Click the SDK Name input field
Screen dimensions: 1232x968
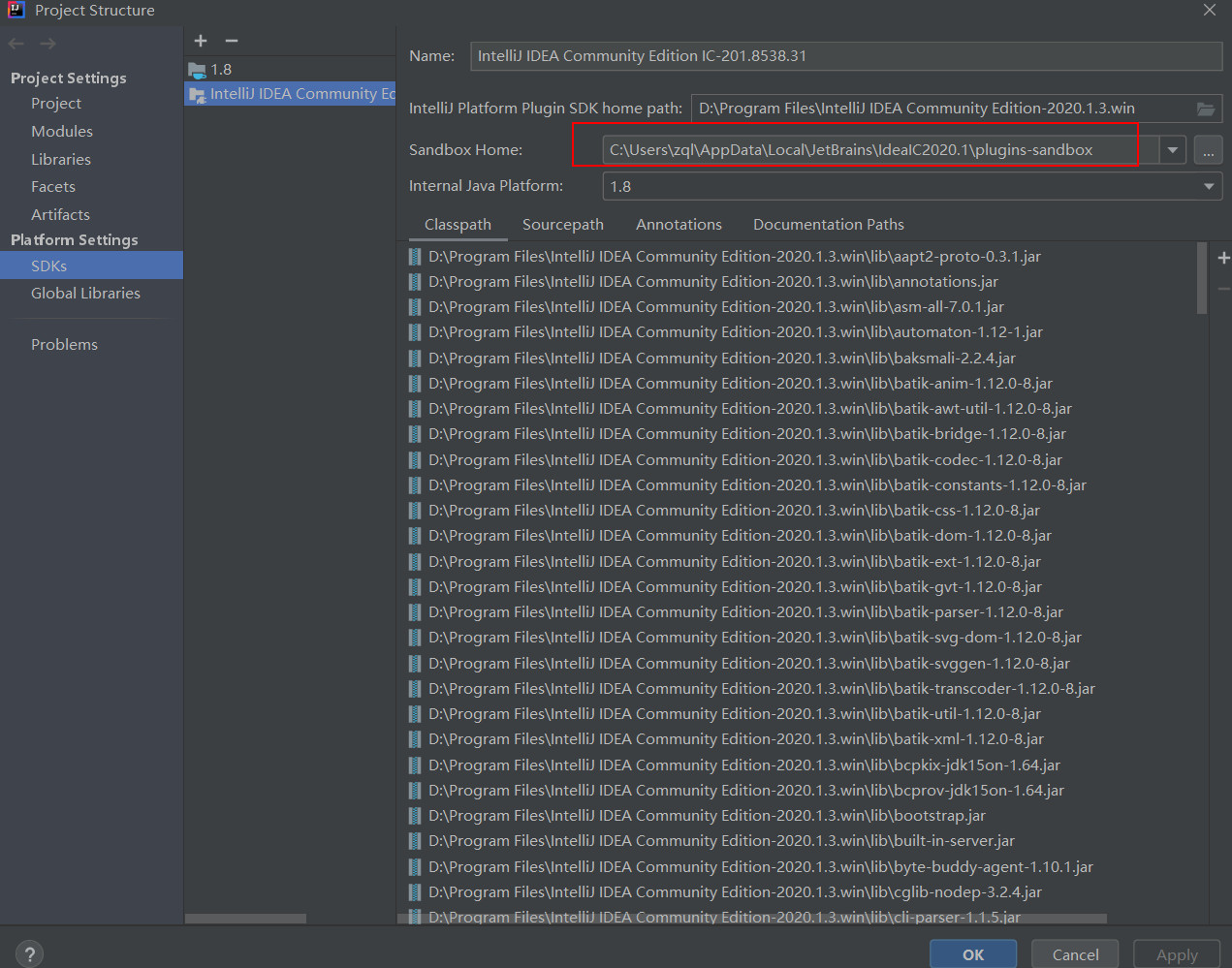click(846, 56)
